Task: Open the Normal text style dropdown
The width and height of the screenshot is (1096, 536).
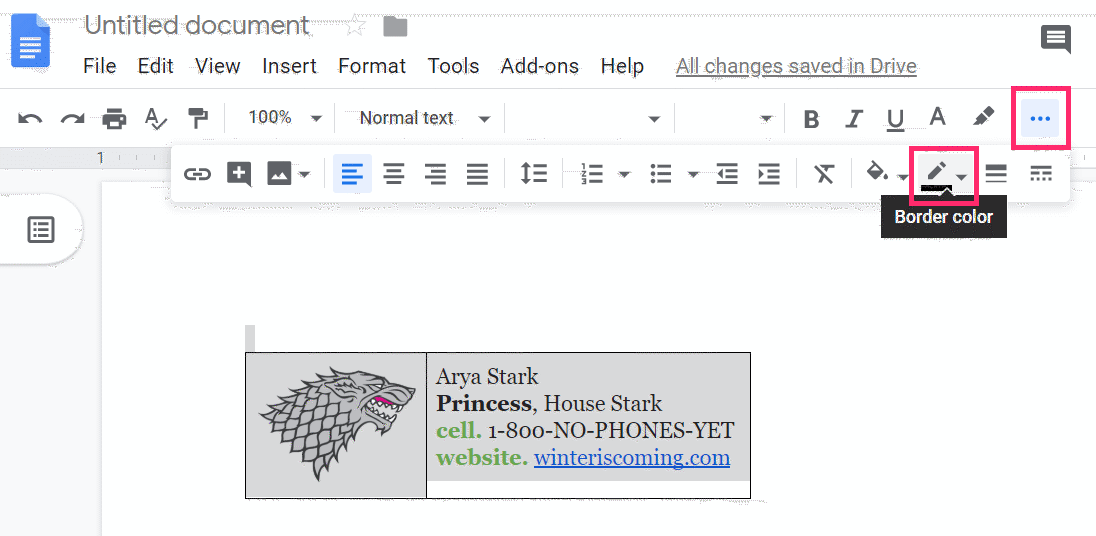Action: coord(424,118)
